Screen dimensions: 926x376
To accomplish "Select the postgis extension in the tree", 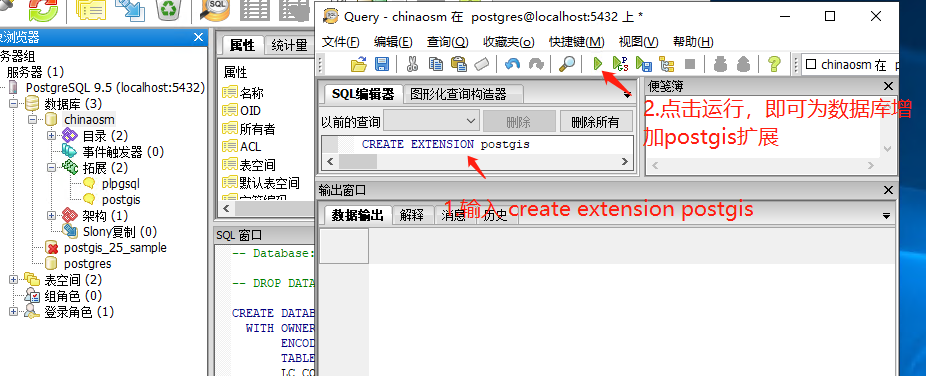I will [121, 200].
